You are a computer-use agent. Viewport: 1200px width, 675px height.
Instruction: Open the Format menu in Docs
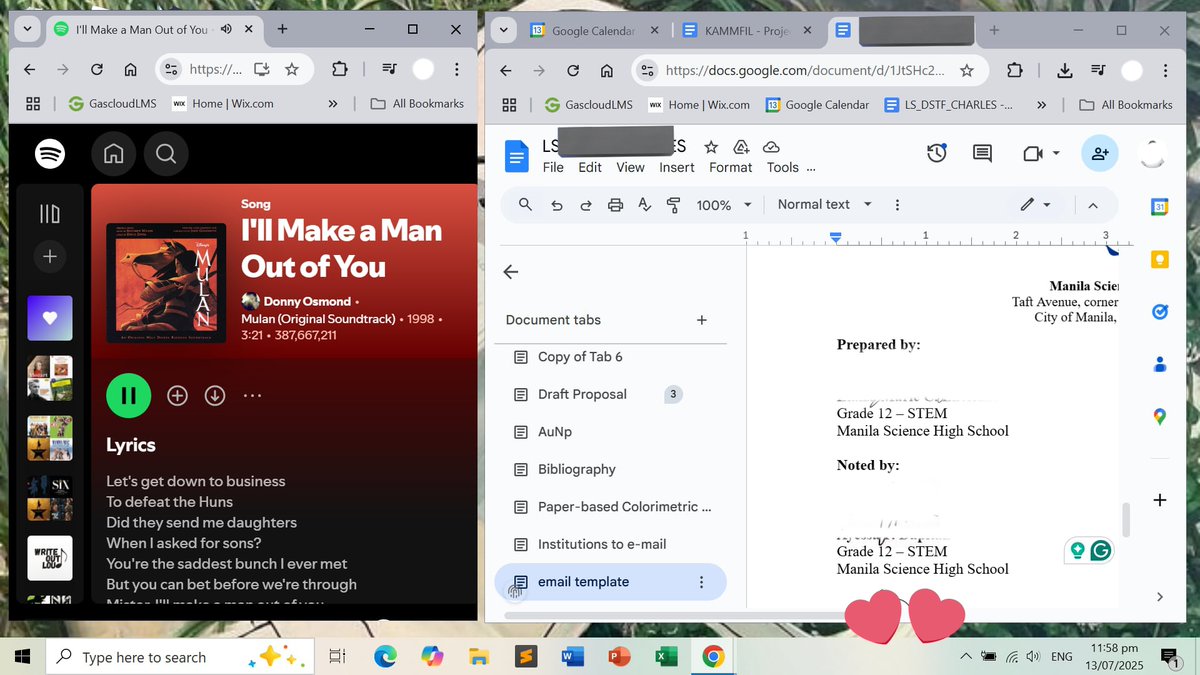[x=730, y=167]
